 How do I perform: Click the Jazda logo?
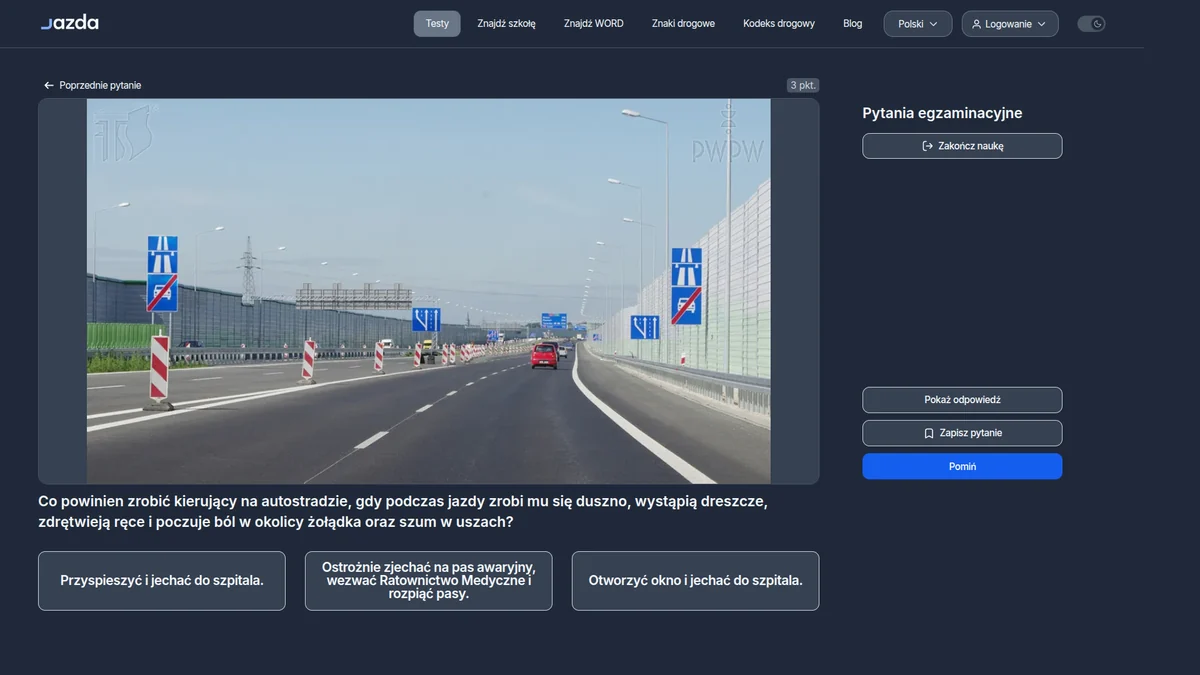click(69, 23)
